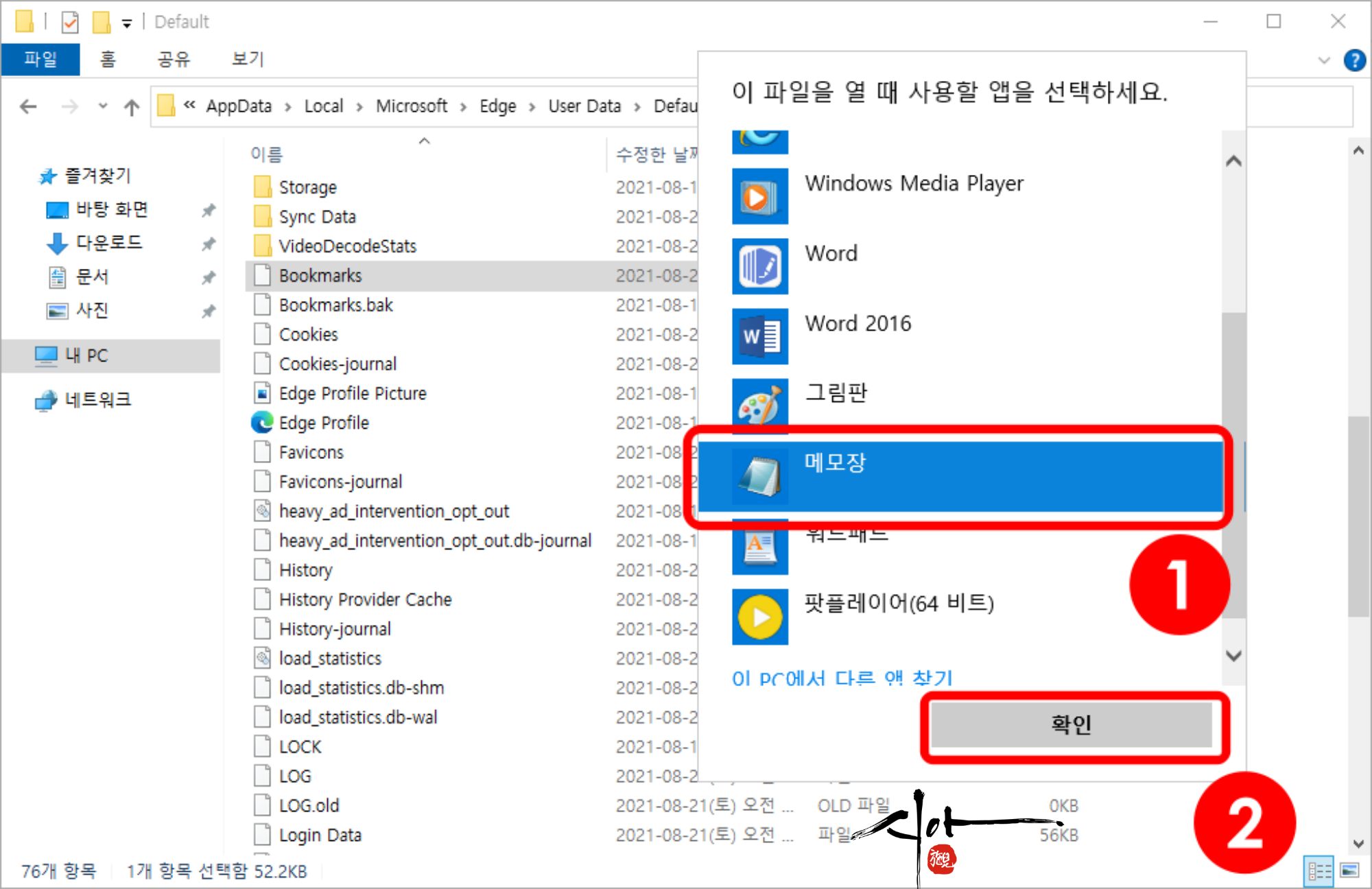The width and height of the screenshot is (1372, 889).
Task: Select Windows Media Player app icon
Action: pos(759,197)
